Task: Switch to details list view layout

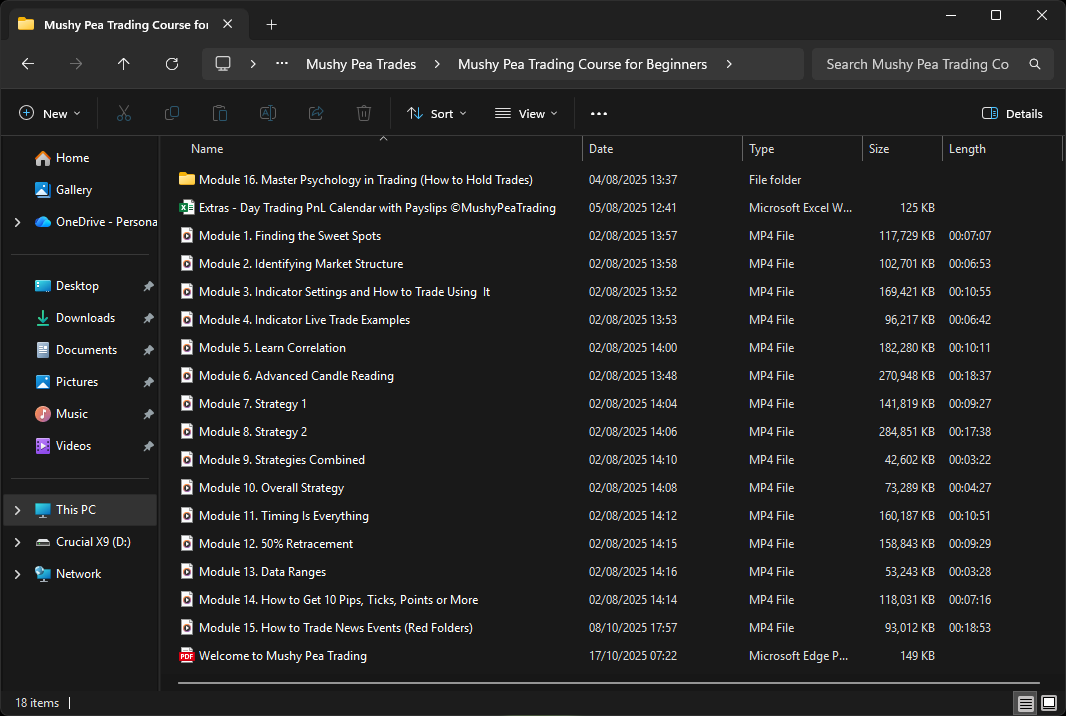Action: pos(1025,703)
